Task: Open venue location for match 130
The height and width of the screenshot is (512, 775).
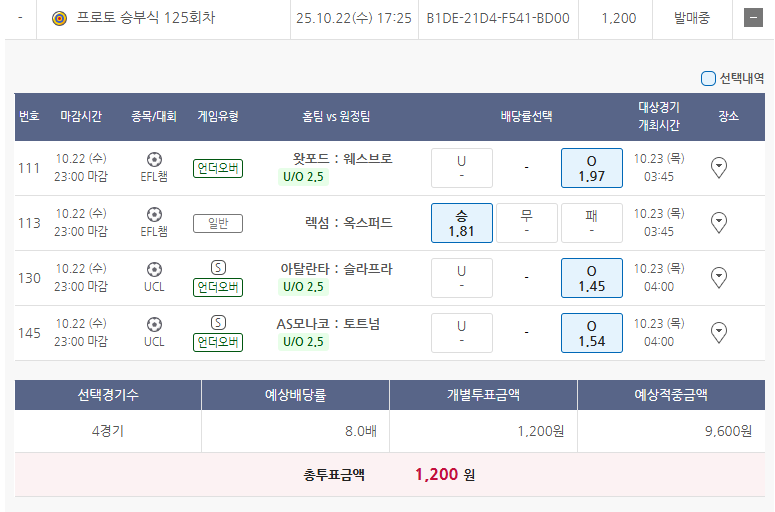Action: click(718, 277)
